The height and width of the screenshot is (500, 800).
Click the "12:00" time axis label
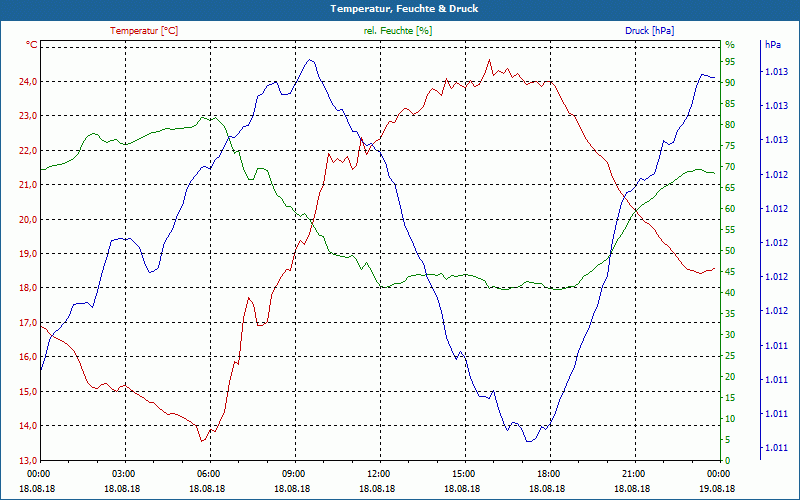coord(377,473)
